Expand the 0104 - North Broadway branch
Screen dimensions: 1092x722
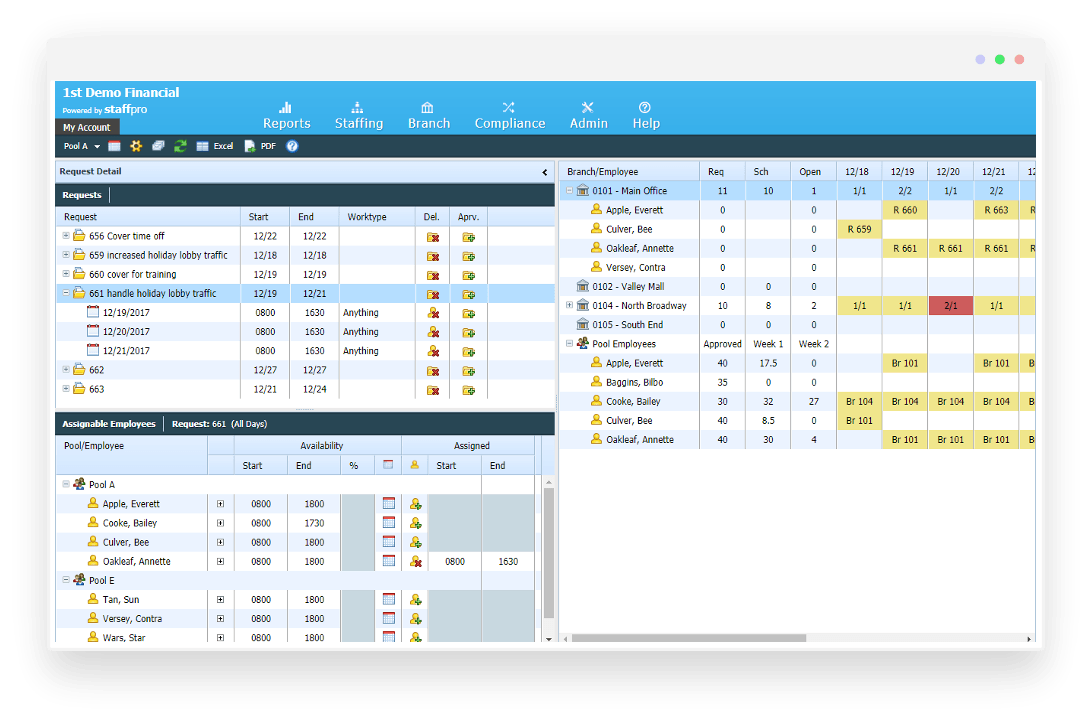pos(570,305)
